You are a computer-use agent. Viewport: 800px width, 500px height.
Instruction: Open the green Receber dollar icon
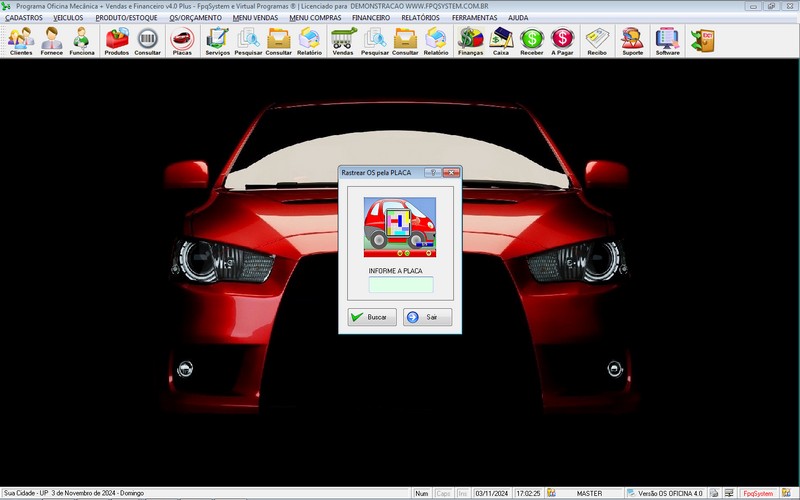tap(532, 41)
